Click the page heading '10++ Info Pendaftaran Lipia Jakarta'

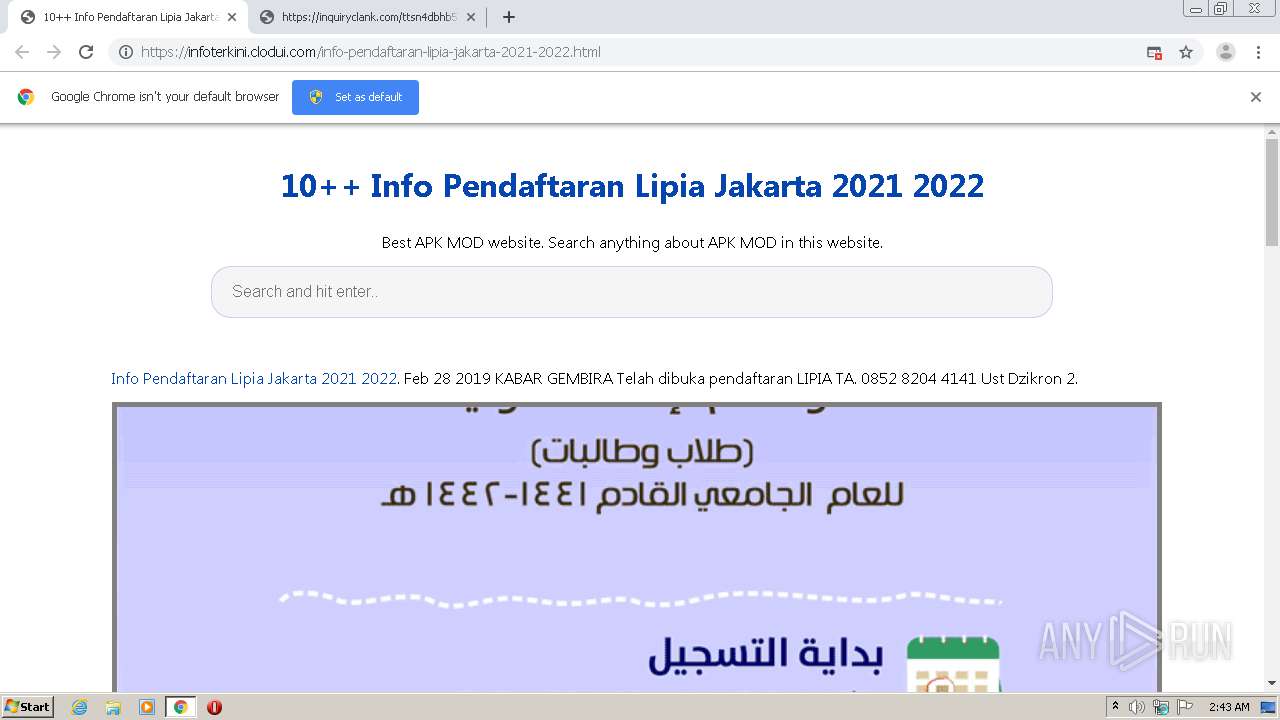point(632,186)
